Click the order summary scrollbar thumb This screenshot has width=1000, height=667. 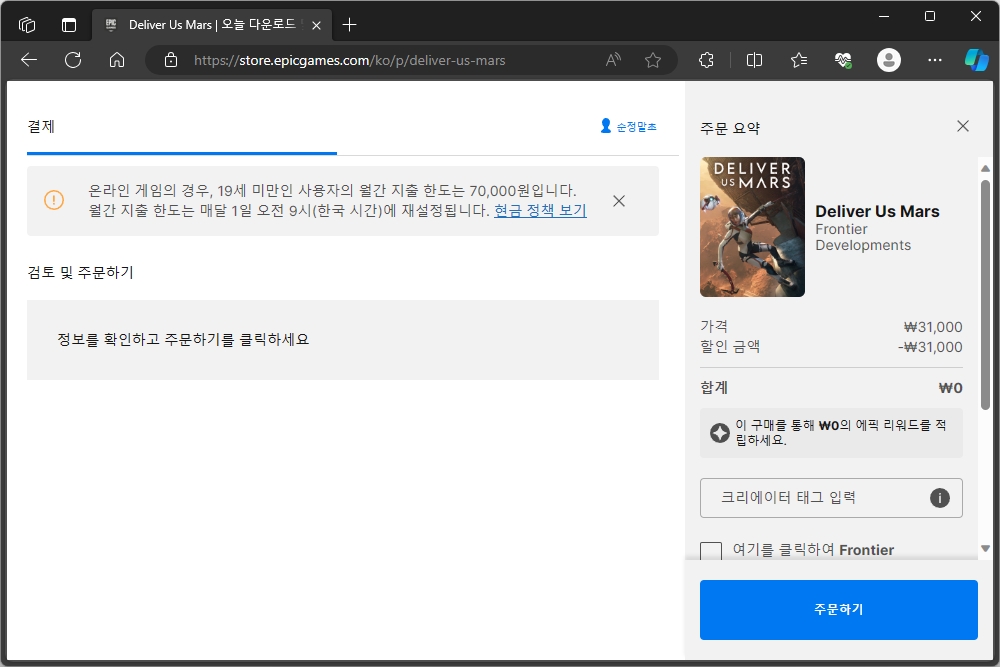point(985,295)
